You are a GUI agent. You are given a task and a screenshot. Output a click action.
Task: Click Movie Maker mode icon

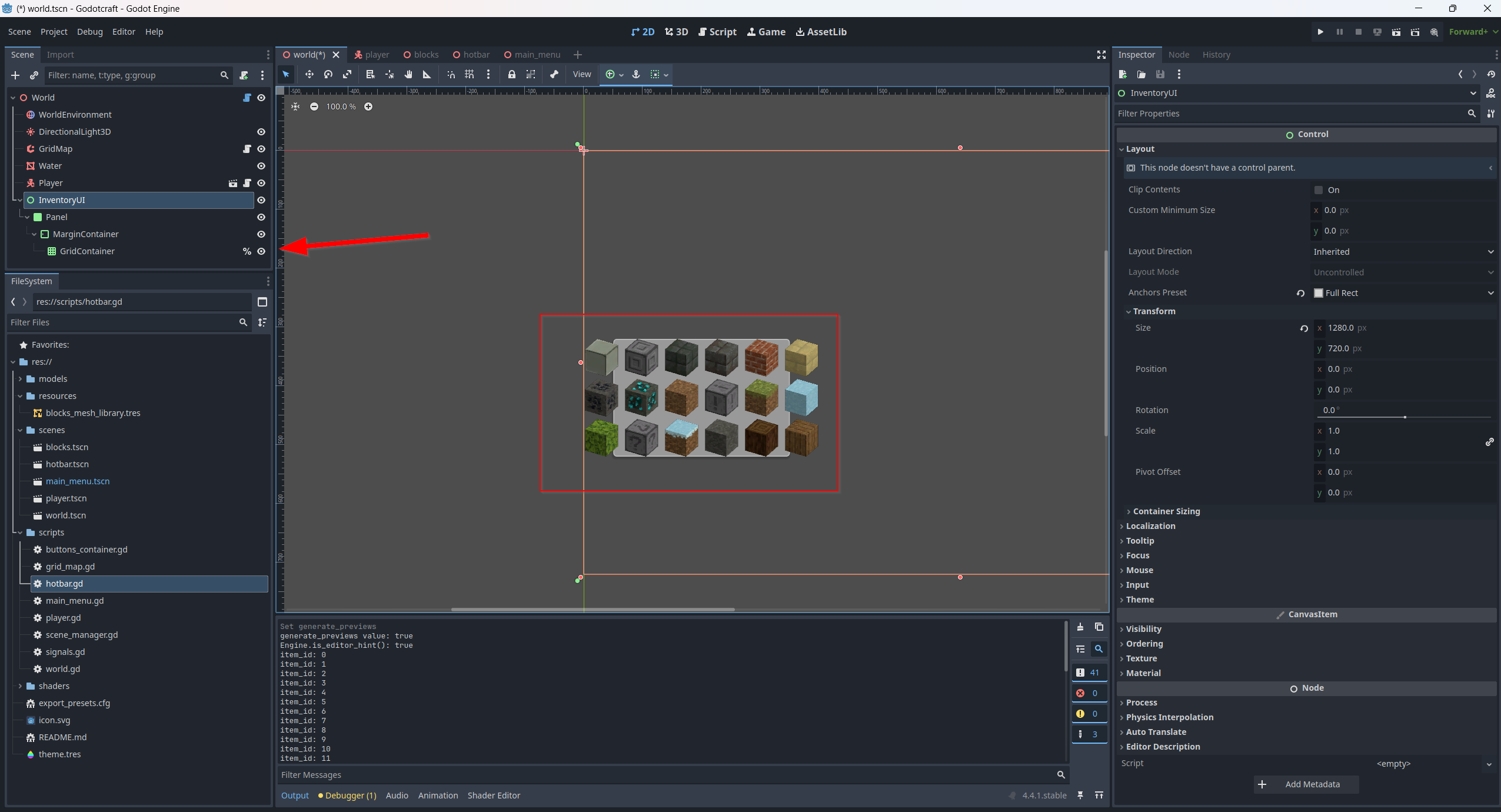1434,32
